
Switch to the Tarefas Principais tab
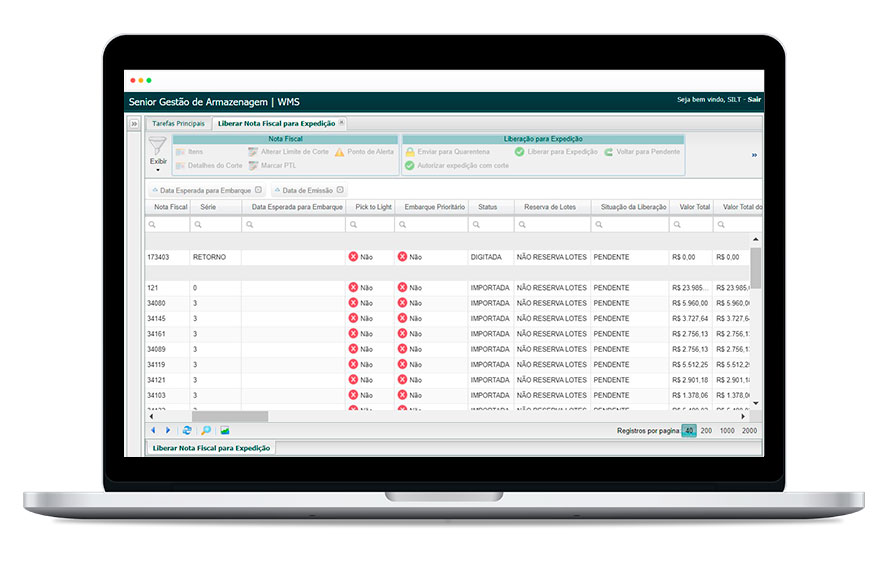click(x=178, y=124)
